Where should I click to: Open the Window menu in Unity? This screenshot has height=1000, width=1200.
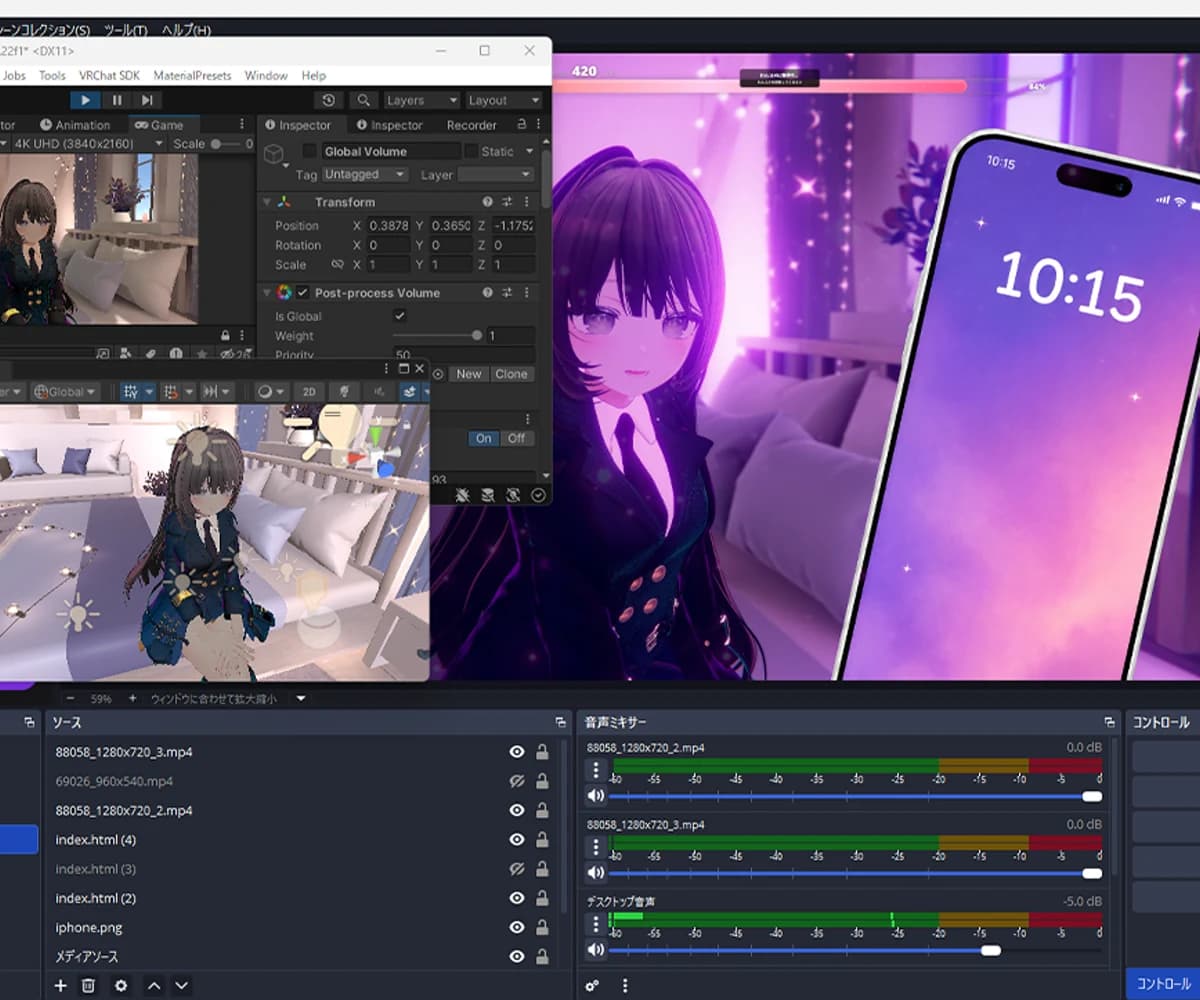(x=266, y=75)
